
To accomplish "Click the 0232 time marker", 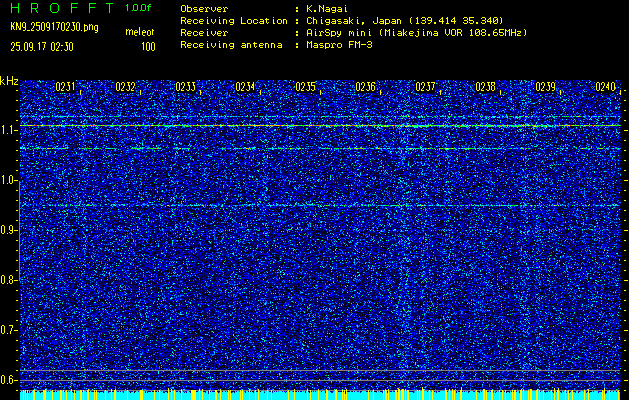I will (125, 87).
